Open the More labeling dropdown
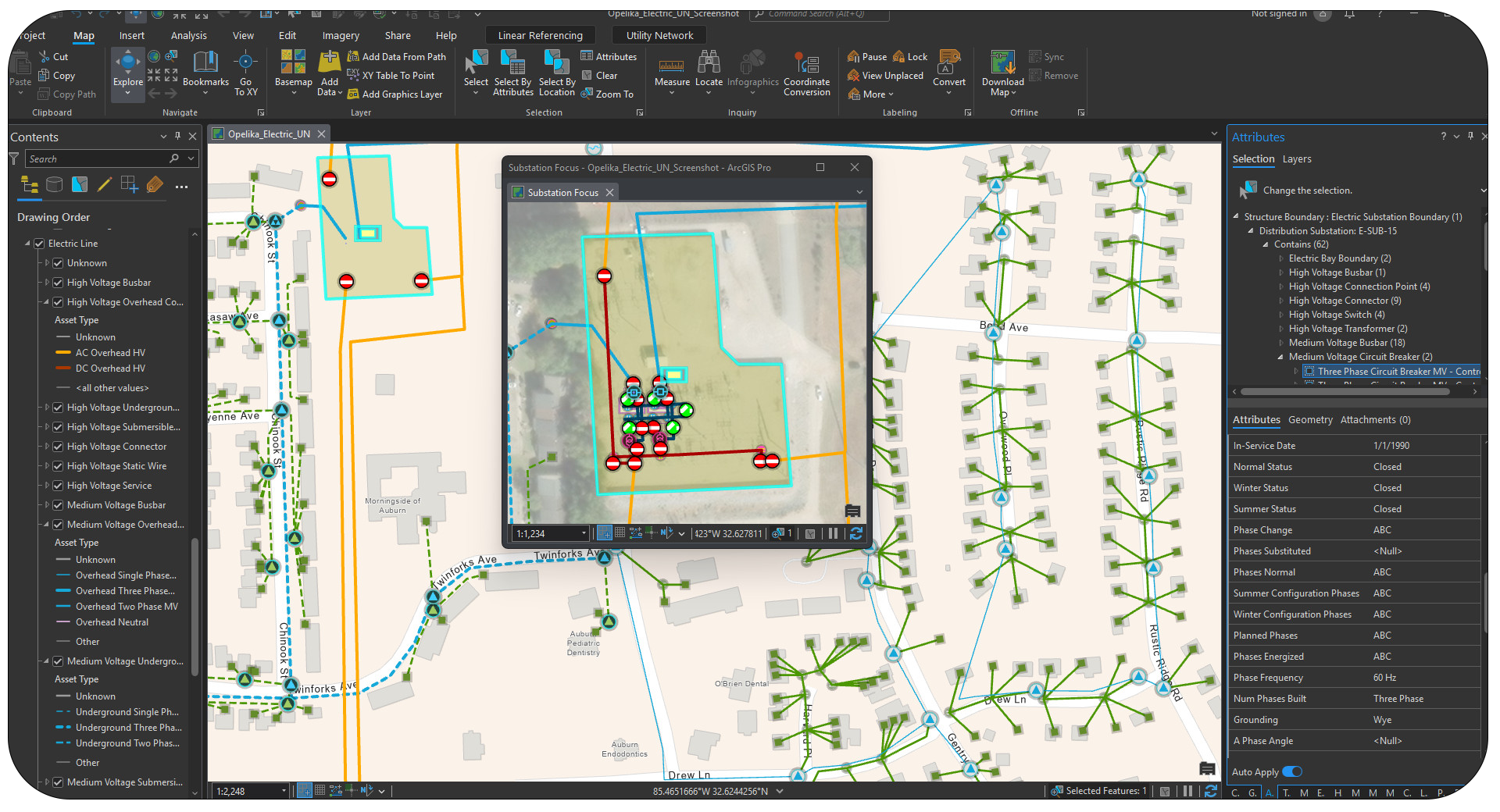The height and width of the screenshot is (812, 1500). [x=871, y=94]
